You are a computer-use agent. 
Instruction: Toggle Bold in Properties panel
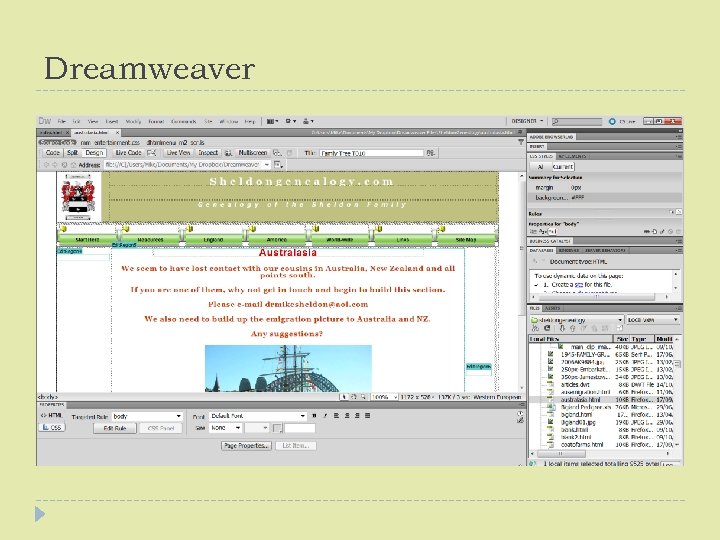coord(314,416)
